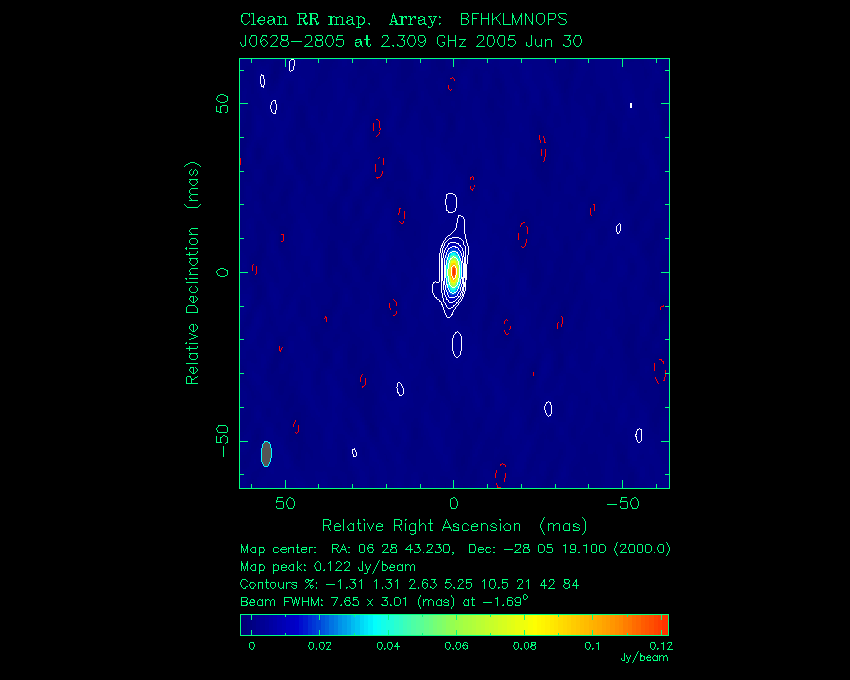Click the 'Relative Right Ascension (mas)' axis label
The image size is (850, 680).
(454, 525)
